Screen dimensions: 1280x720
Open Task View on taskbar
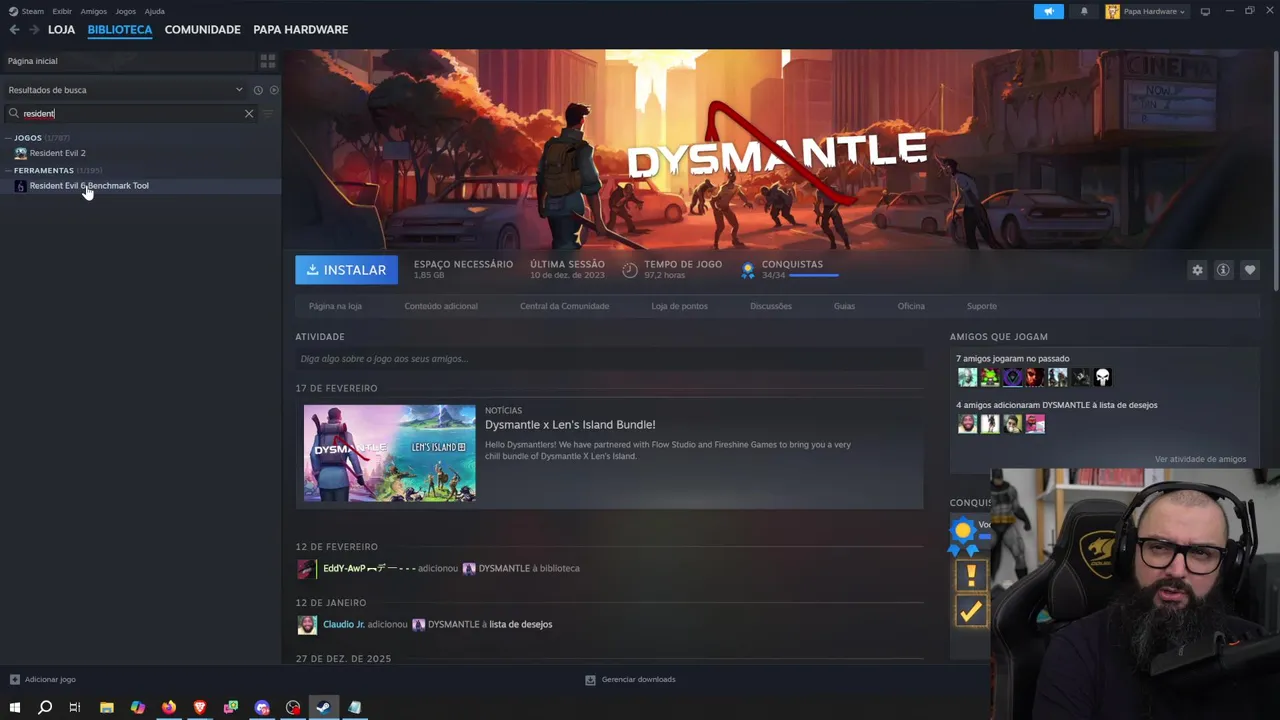(75, 707)
